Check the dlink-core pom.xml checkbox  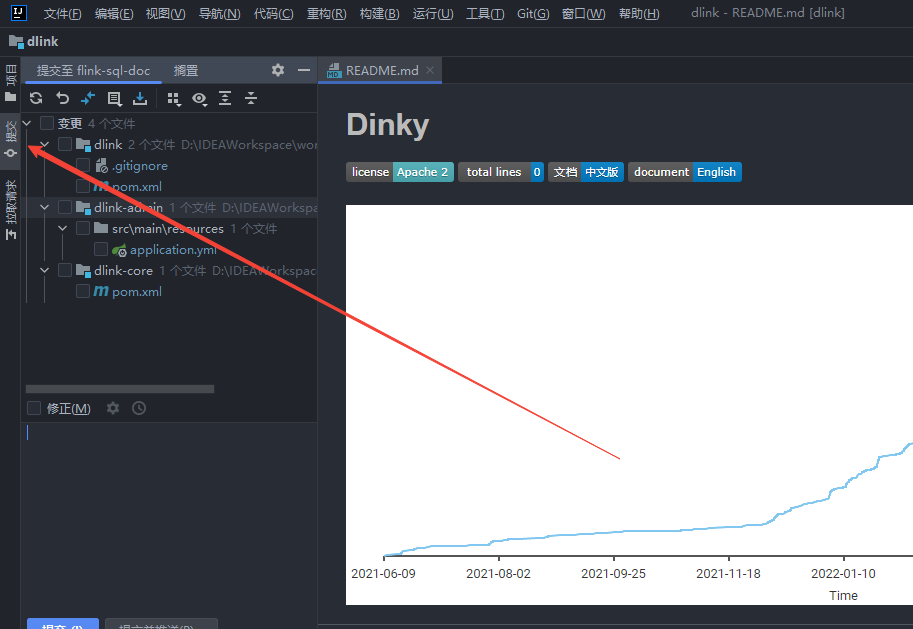[83, 291]
